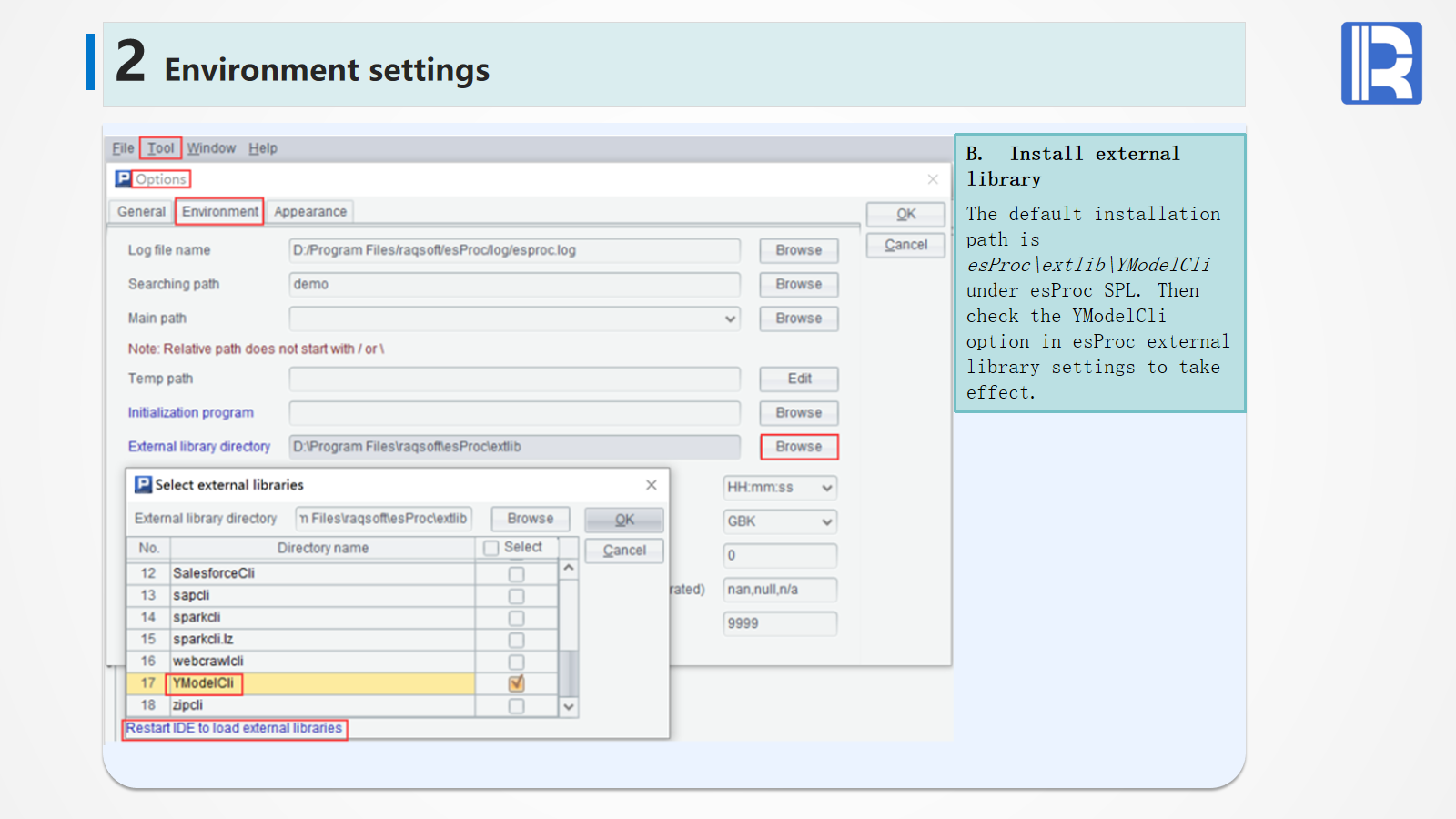This screenshot has height=819, width=1456.
Task: Click the Select external libraries dialog icon
Action: (143, 484)
